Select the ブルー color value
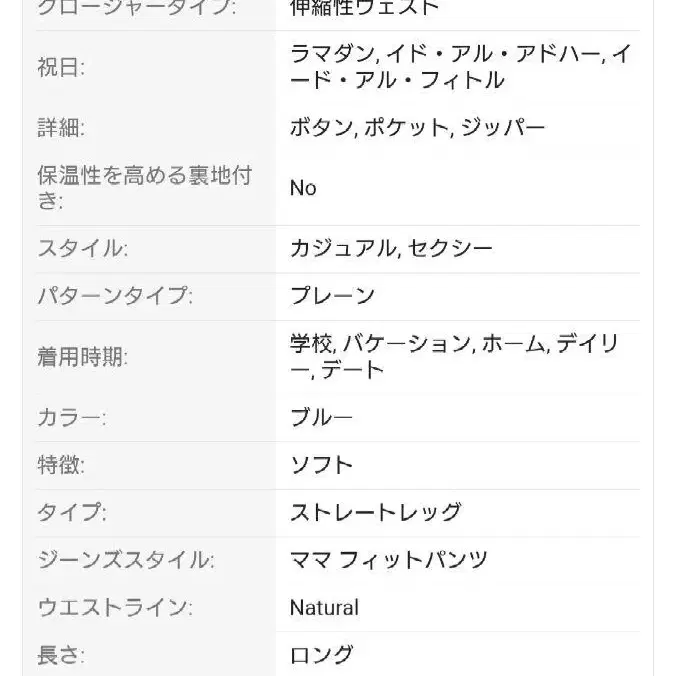Viewport: 676px width, 676px height. [321, 417]
